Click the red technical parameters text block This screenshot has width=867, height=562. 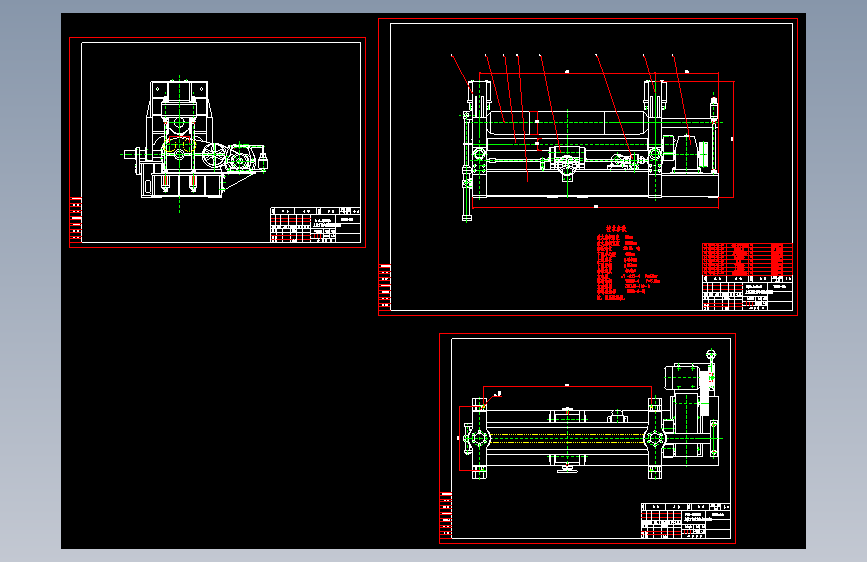[628, 263]
